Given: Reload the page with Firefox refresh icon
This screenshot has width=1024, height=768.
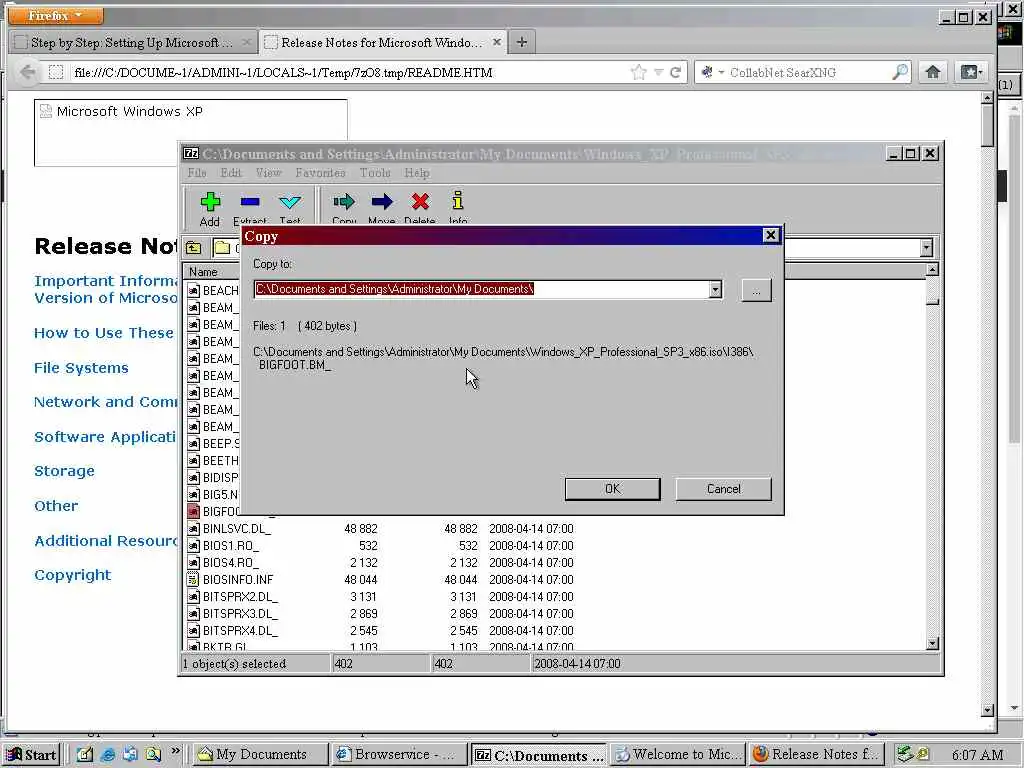Looking at the screenshot, I should coord(676,72).
